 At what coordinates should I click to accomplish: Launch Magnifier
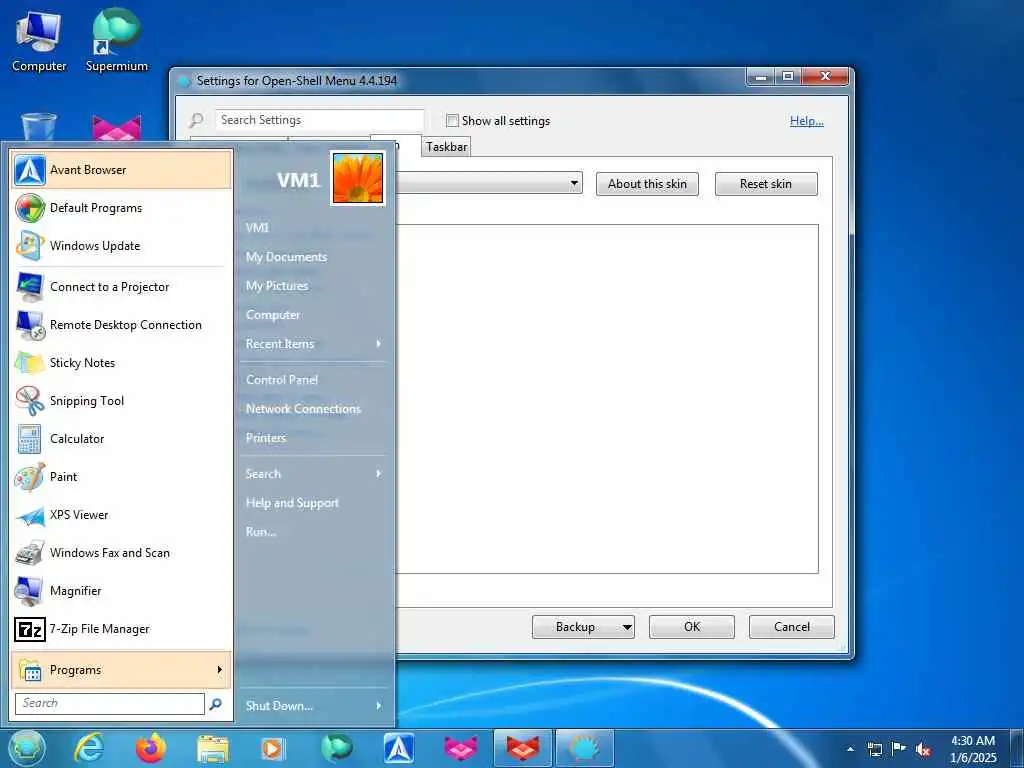121,590
